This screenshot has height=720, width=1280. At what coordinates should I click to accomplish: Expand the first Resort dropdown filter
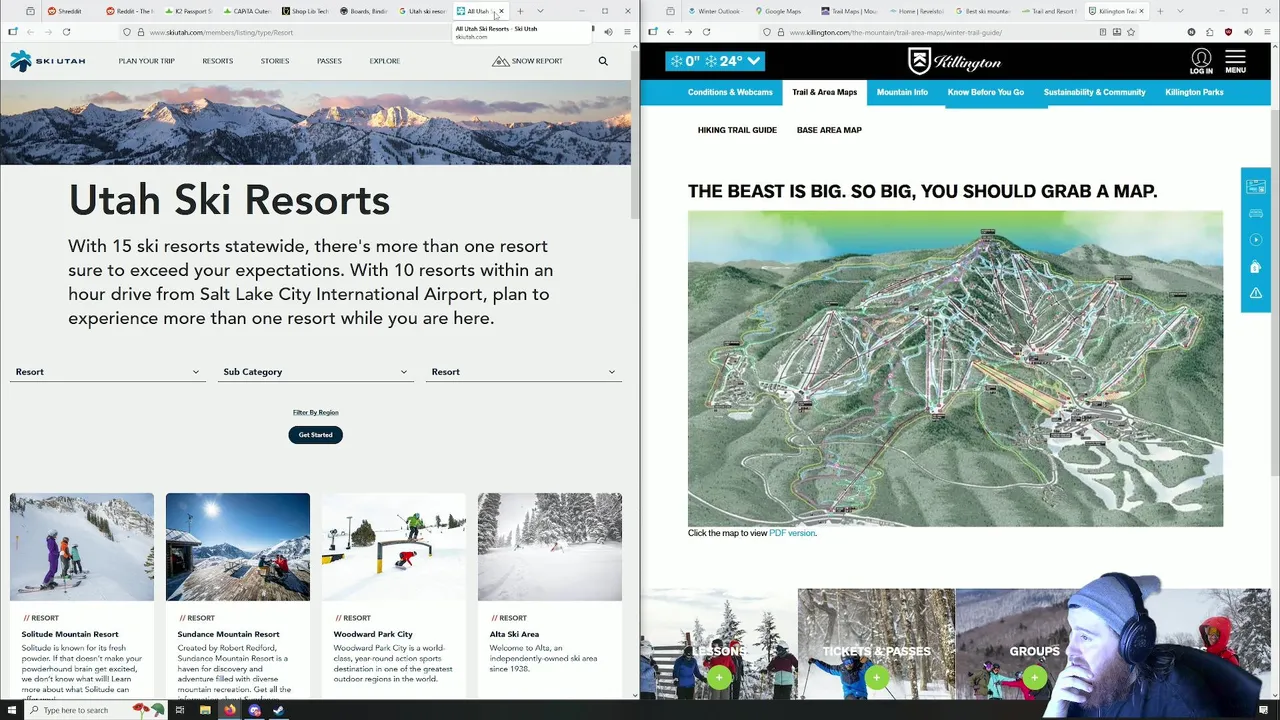click(107, 372)
